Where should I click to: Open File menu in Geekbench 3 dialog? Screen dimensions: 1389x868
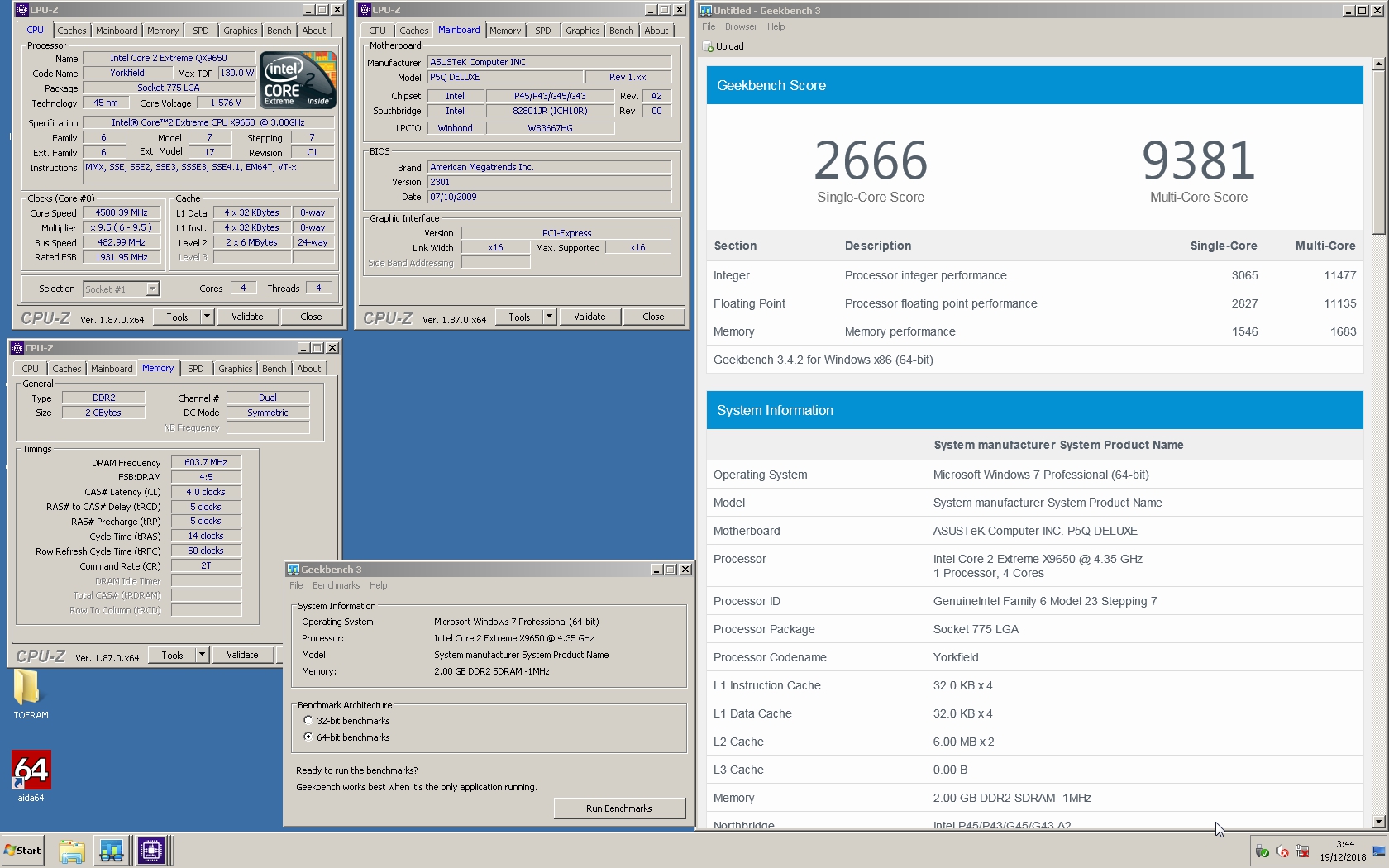point(296,585)
